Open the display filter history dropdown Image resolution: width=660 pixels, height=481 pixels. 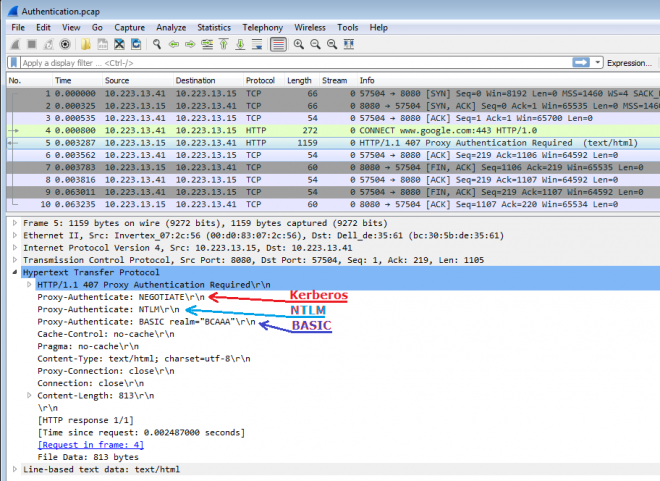click(x=597, y=62)
